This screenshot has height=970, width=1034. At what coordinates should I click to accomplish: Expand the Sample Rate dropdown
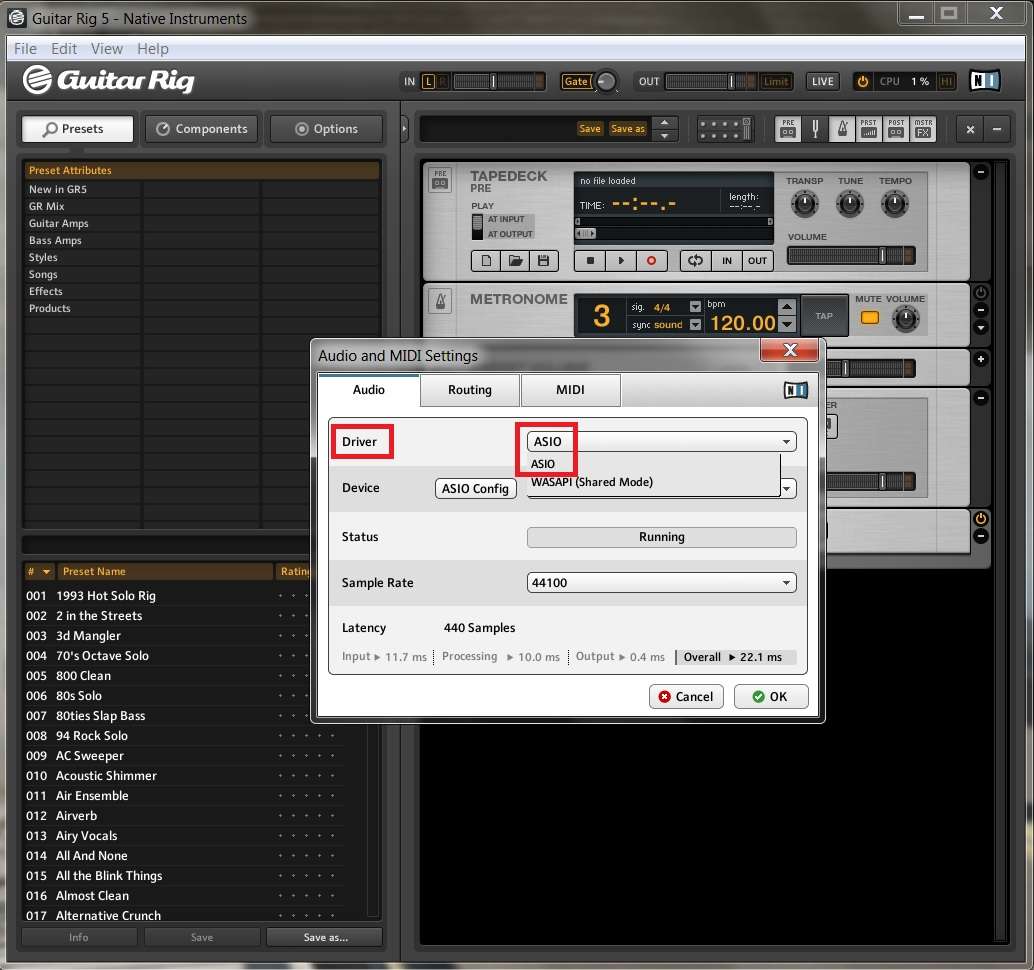point(661,583)
